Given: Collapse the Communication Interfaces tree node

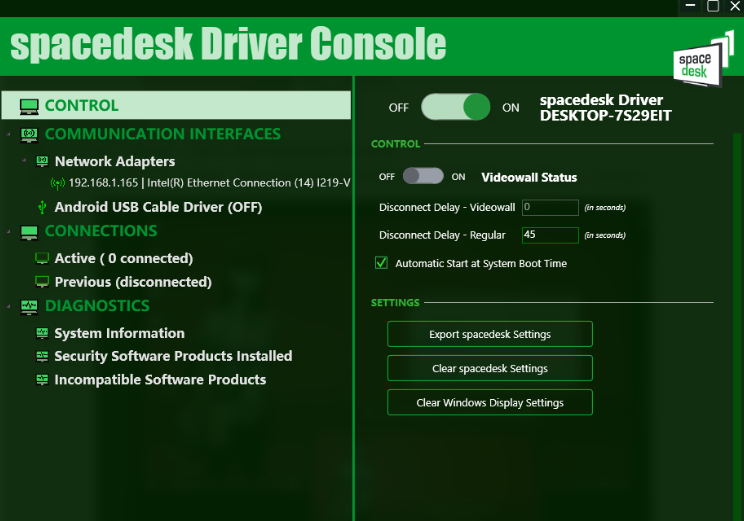Looking at the screenshot, I should [8, 134].
